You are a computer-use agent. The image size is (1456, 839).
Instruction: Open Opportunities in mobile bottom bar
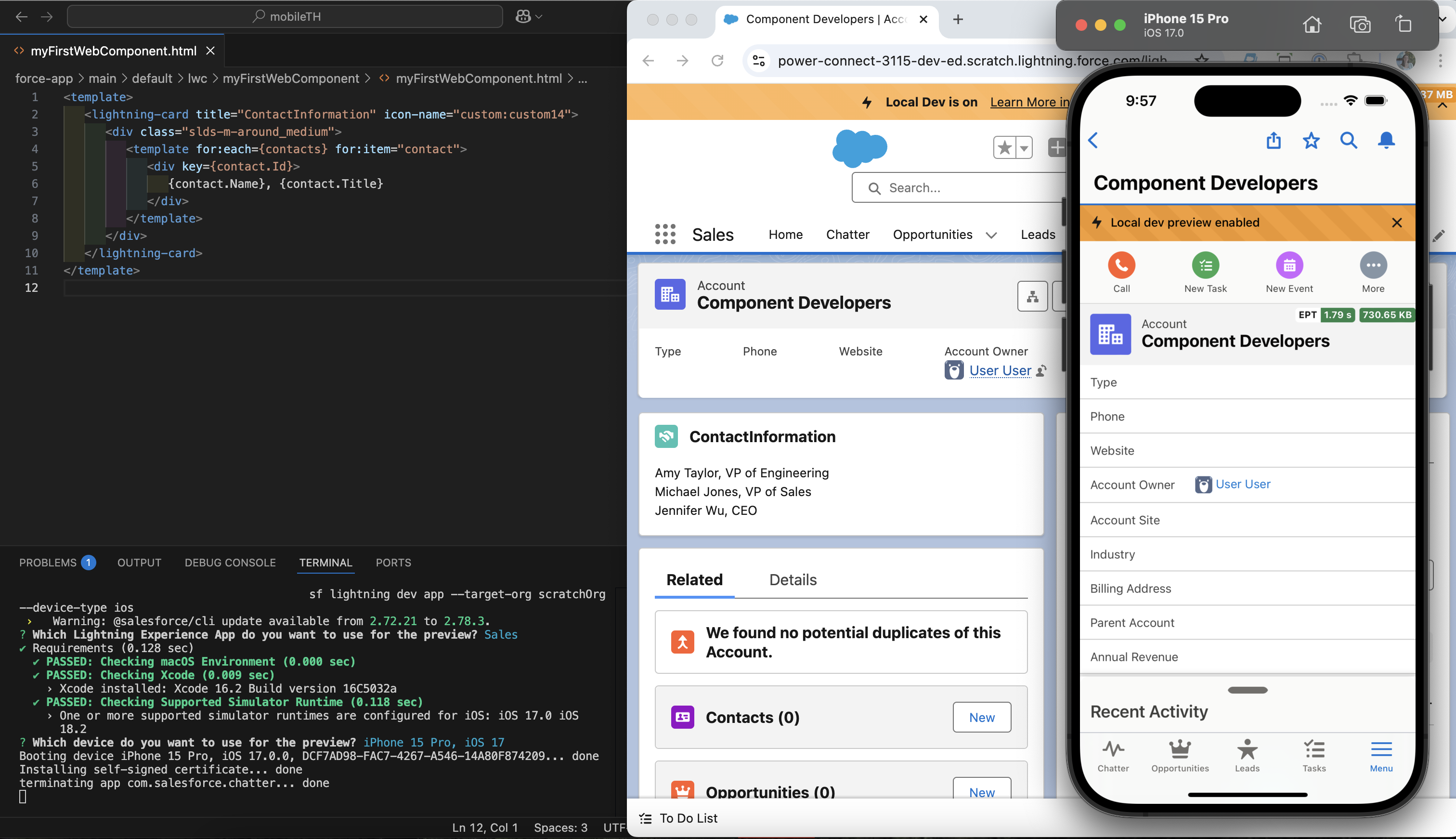coord(1180,756)
